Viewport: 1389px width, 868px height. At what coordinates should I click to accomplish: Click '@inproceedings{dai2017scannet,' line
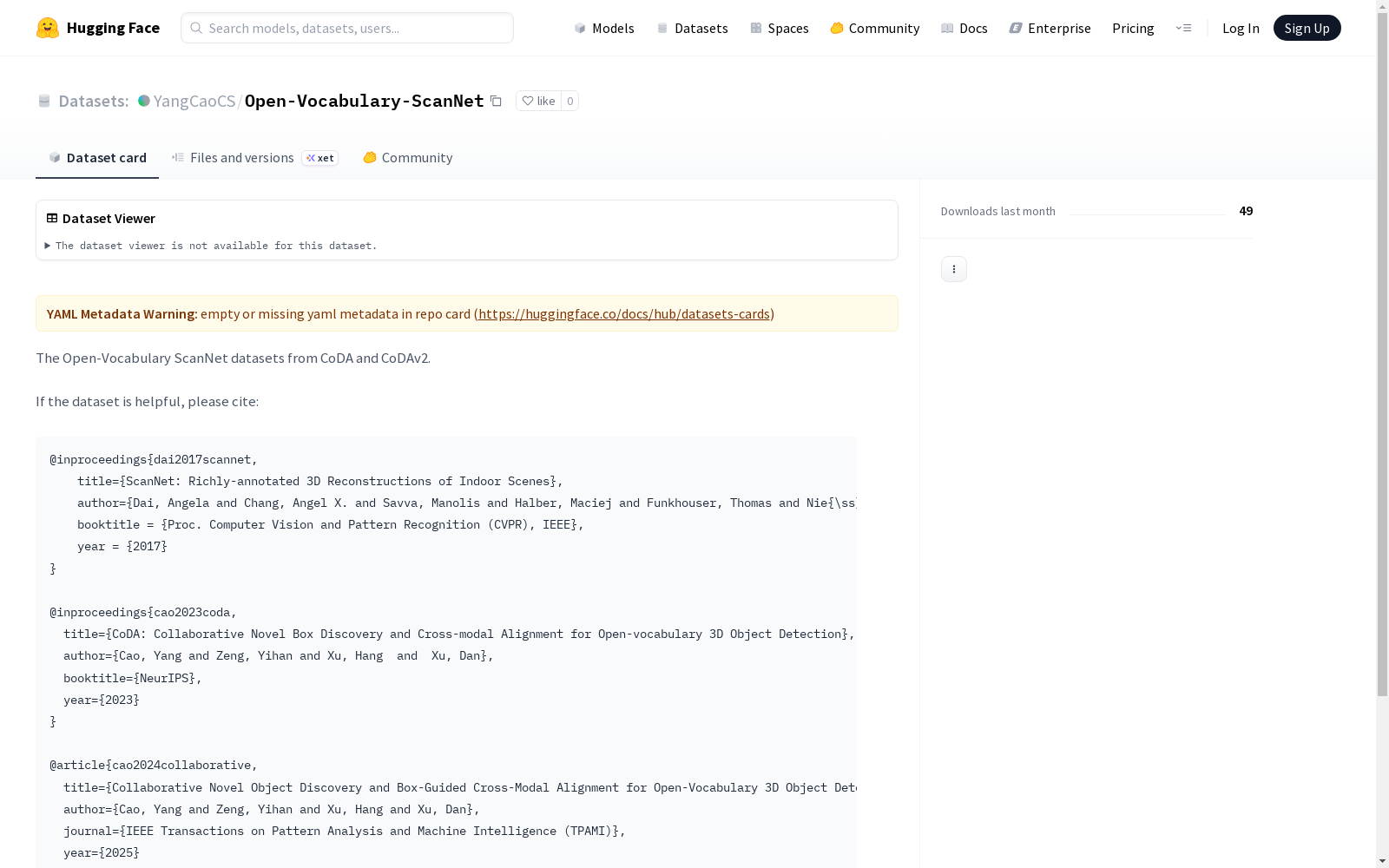point(154,459)
